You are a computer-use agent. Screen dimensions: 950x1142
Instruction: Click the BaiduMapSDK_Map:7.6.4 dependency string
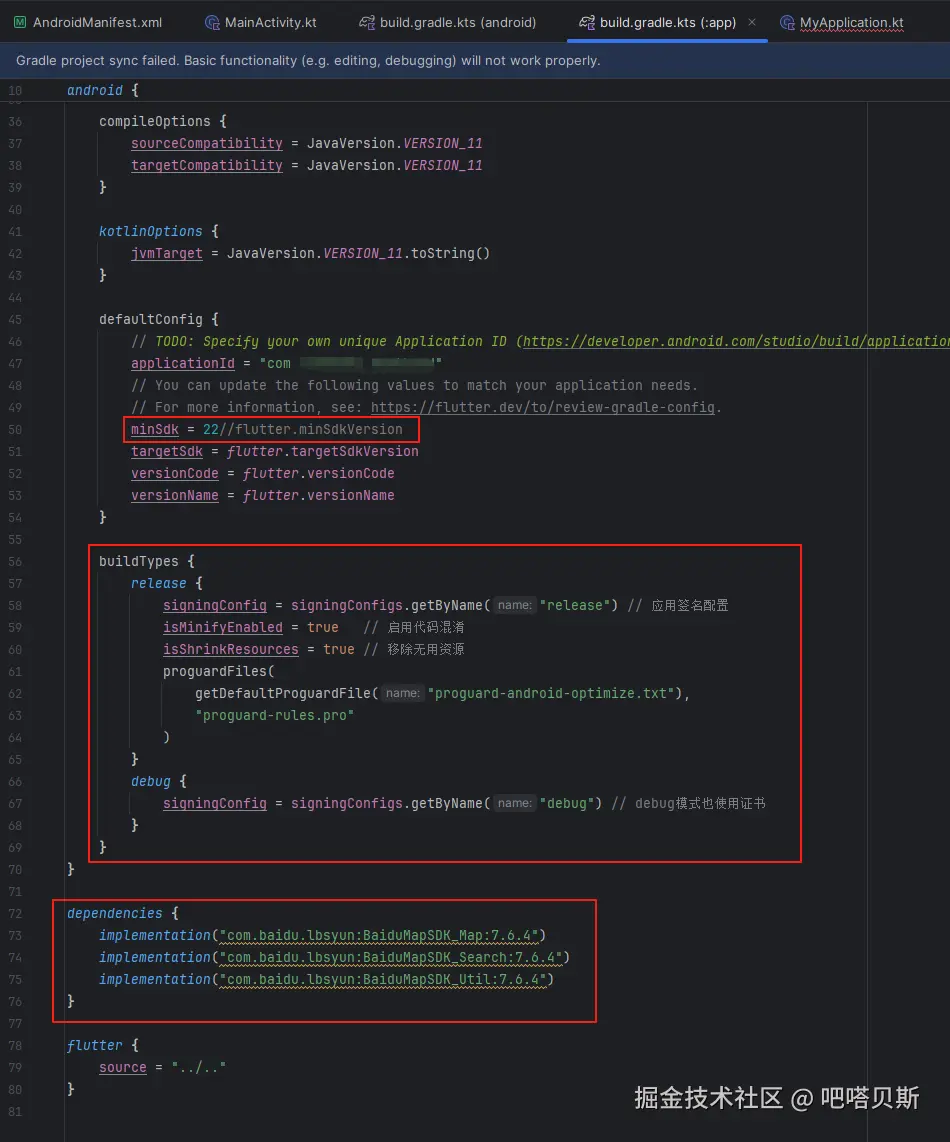coord(379,935)
